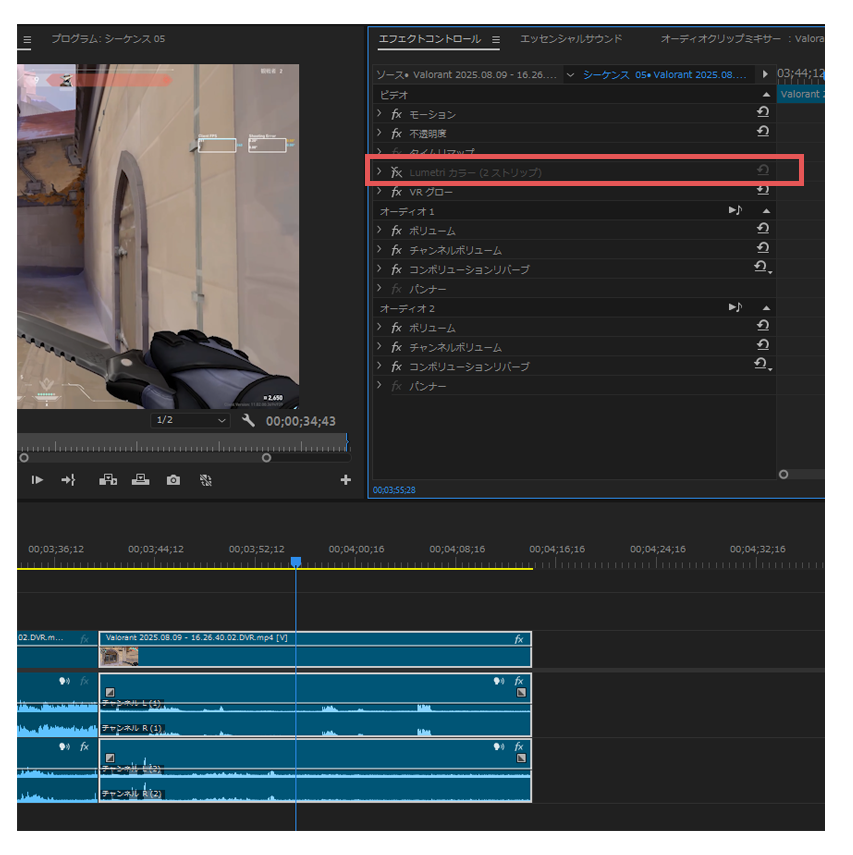Click the 00;00;34;43 timecode in Program monitor
The image size is (853, 855).
(x=301, y=421)
